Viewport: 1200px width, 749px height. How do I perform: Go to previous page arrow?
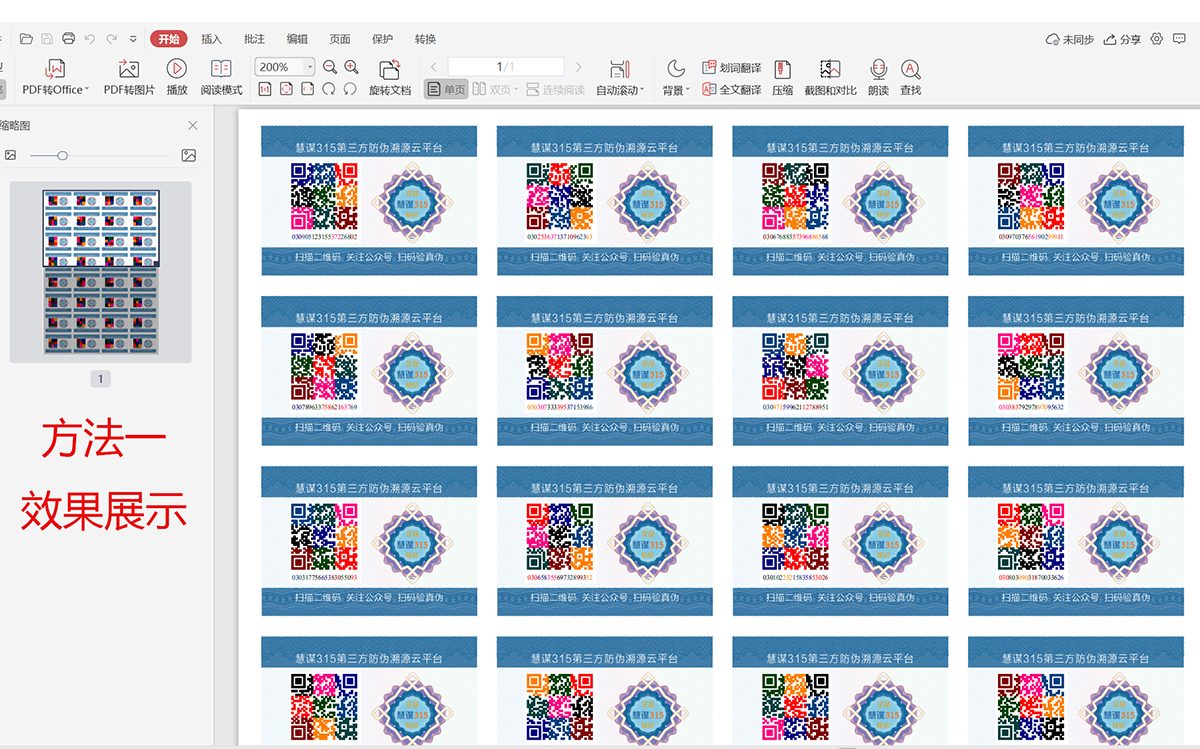(434, 67)
